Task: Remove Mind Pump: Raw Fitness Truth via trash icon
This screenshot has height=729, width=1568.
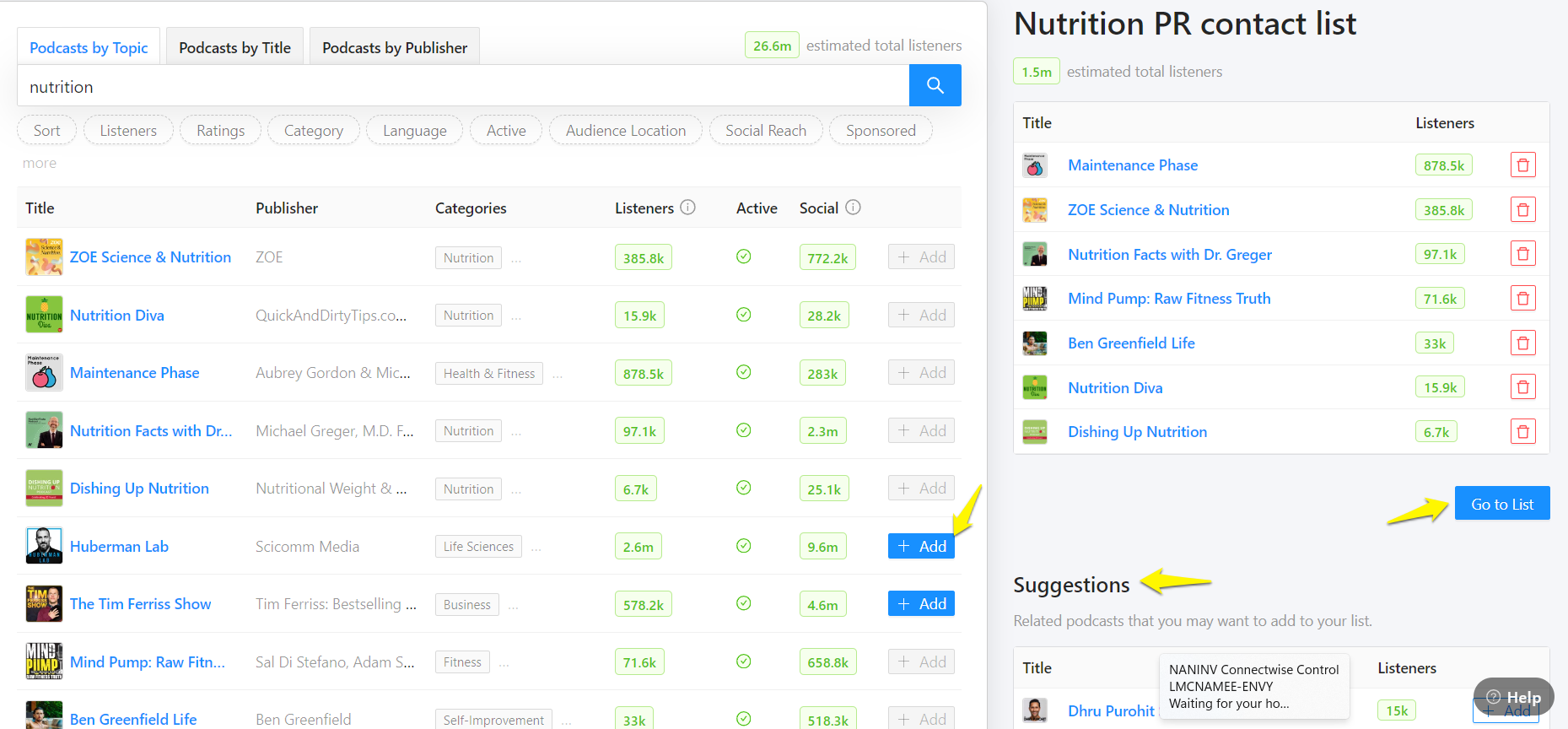Action: point(1522,298)
